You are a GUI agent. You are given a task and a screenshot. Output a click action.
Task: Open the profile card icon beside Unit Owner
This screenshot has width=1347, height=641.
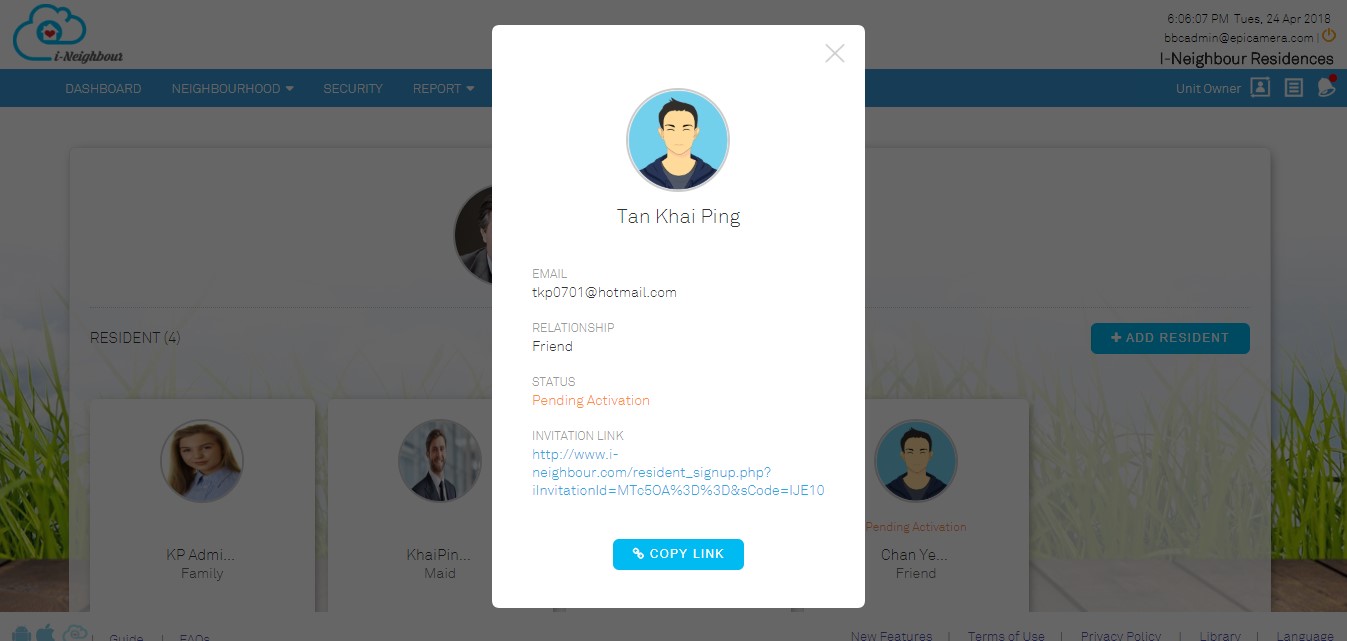coord(1261,88)
